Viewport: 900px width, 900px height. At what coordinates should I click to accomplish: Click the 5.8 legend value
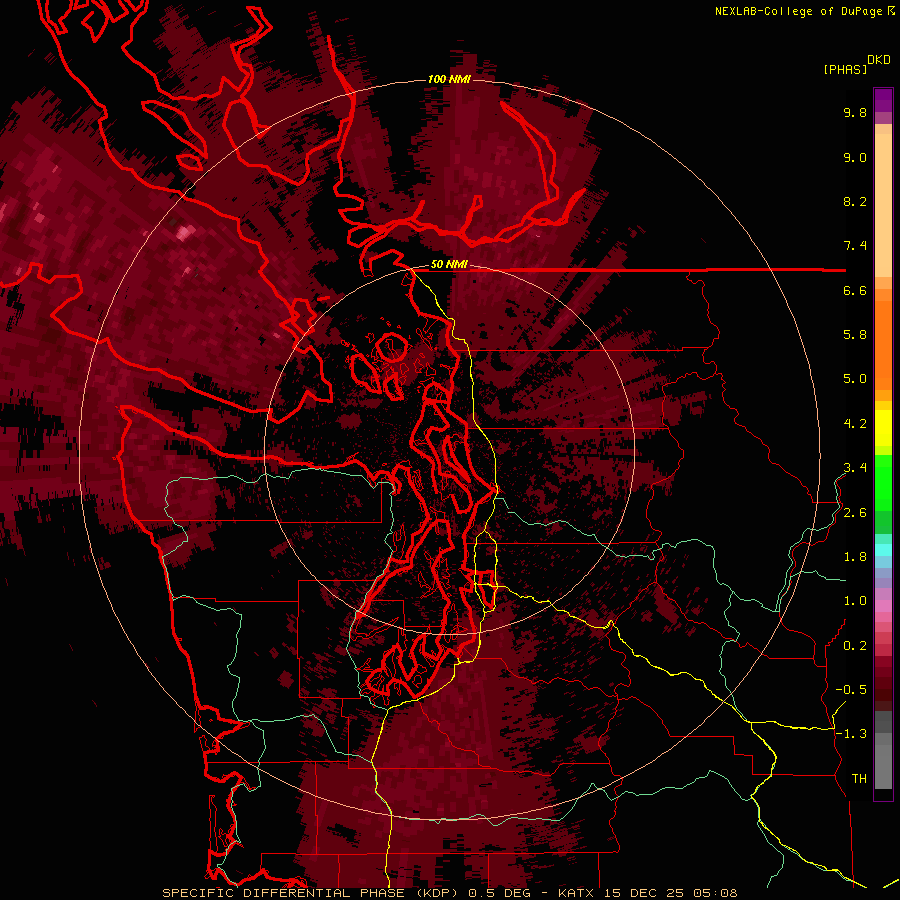(855, 335)
